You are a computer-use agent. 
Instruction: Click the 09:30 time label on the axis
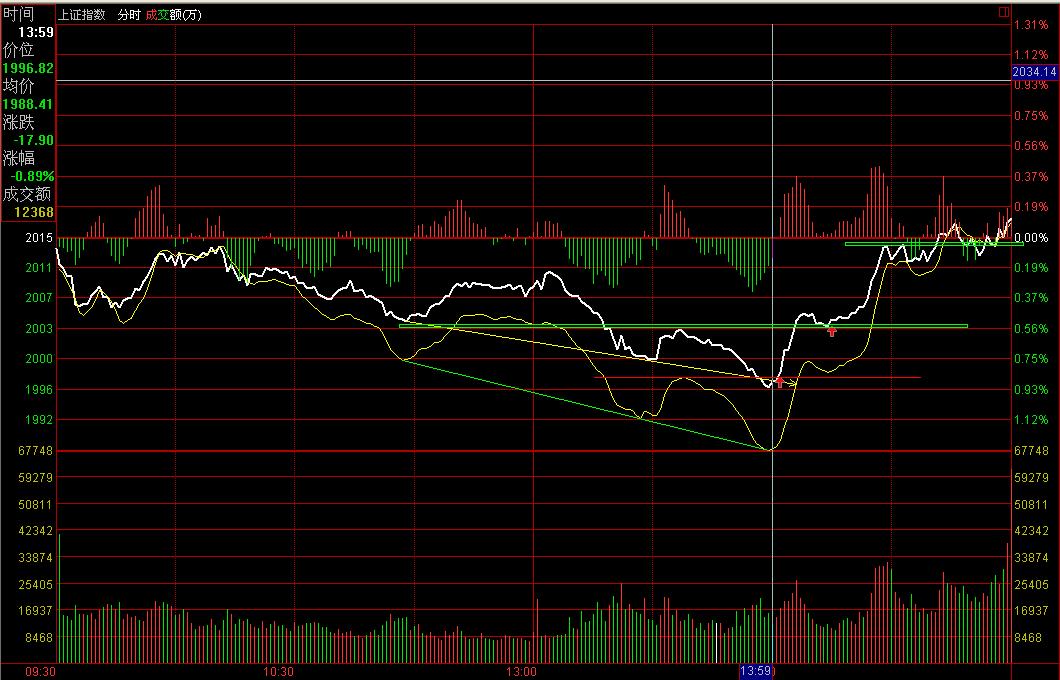tap(40, 671)
